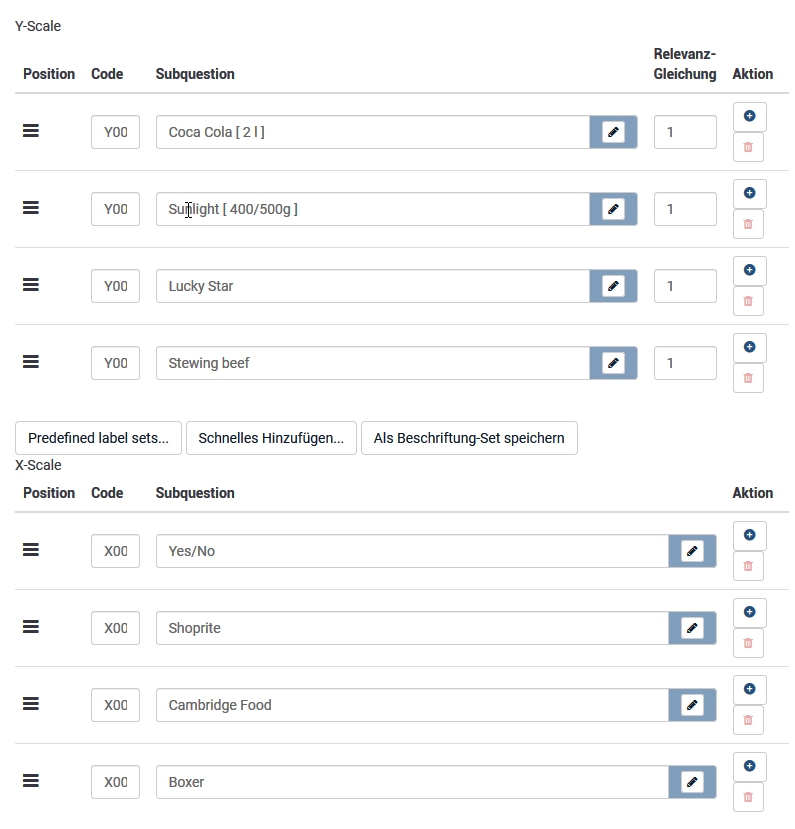795x829 pixels.
Task: Click the pencil edit icon for Boxer
Action: tap(692, 782)
